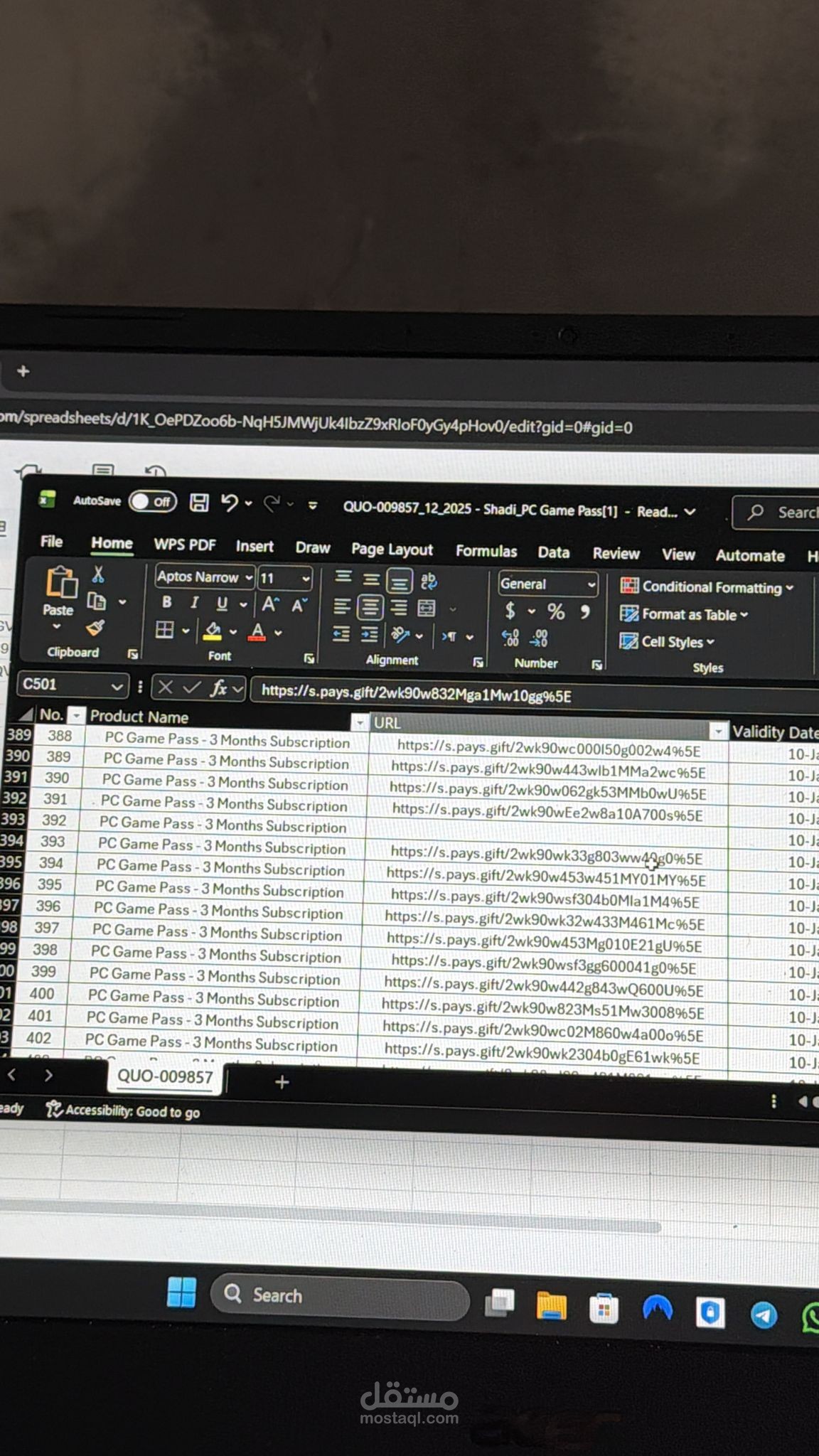Switch to the Draw tab
Screen dimensions: 819x1456
click(x=313, y=547)
